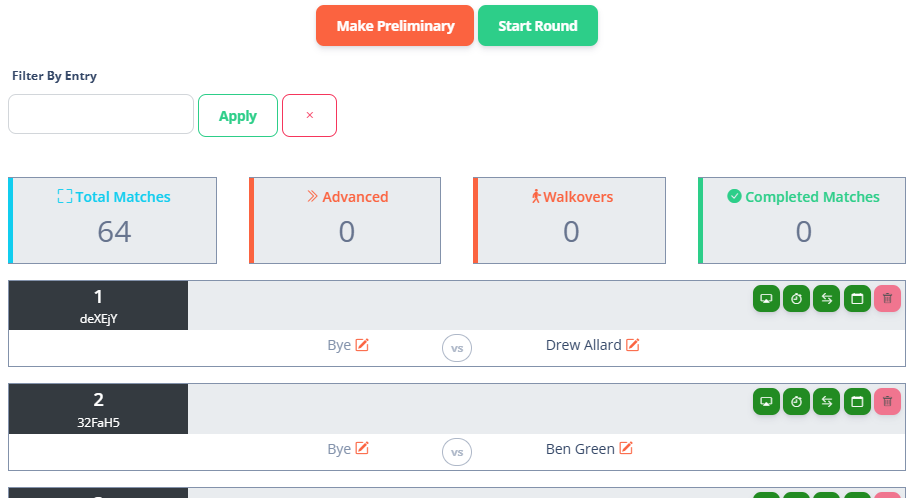The image size is (916, 498).
Task: Click the Make Preliminary button
Action: click(395, 26)
